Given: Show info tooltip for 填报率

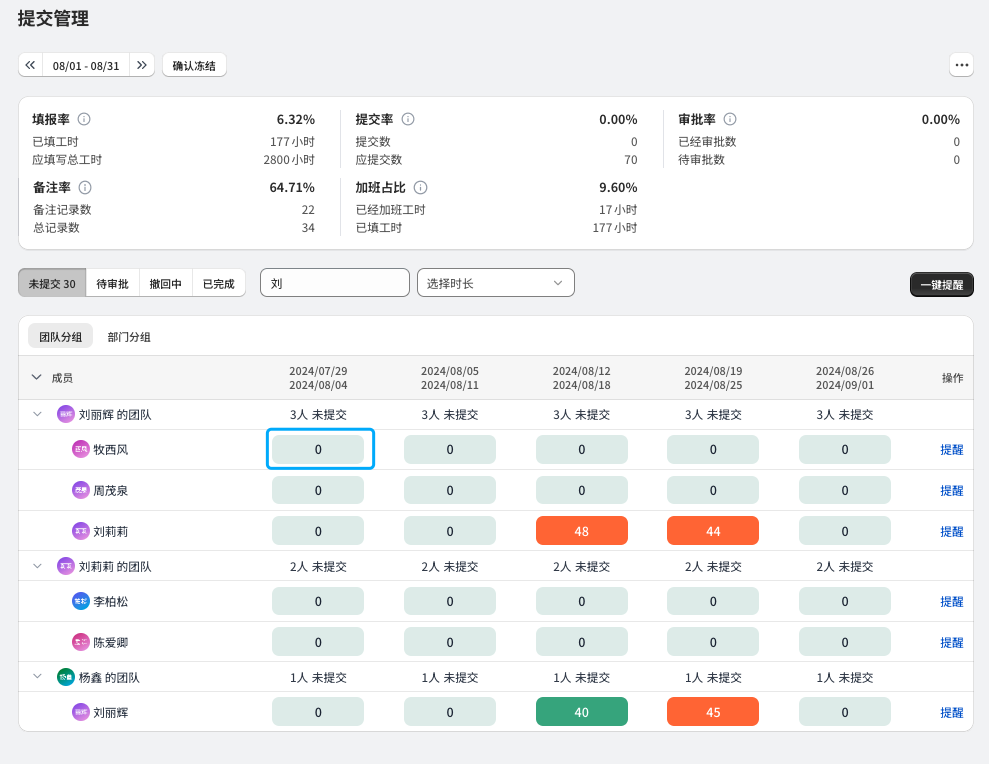Looking at the screenshot, I should click(x=84, y=119).
